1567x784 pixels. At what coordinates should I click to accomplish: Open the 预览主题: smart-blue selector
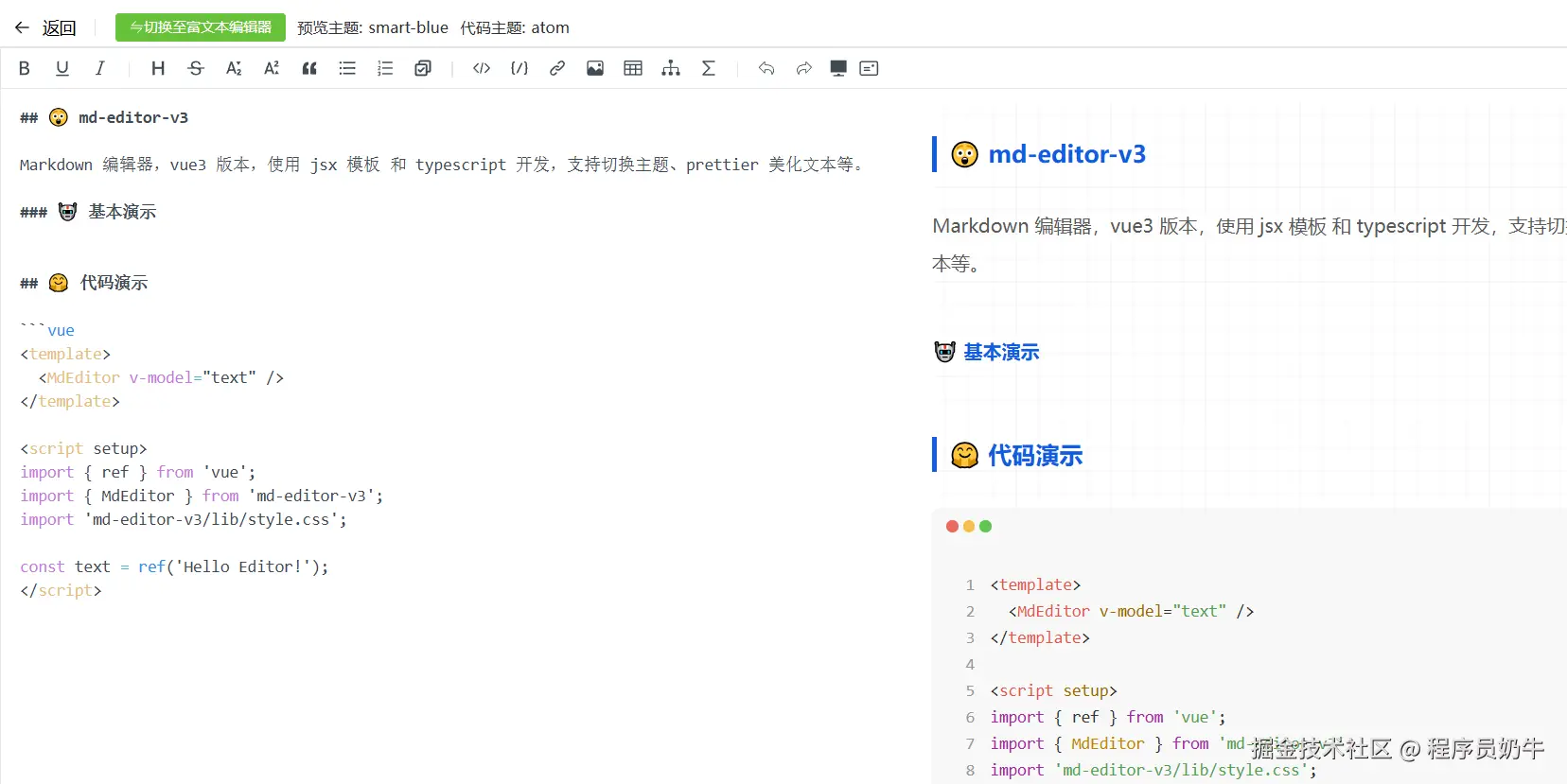(x=373, y=27)
